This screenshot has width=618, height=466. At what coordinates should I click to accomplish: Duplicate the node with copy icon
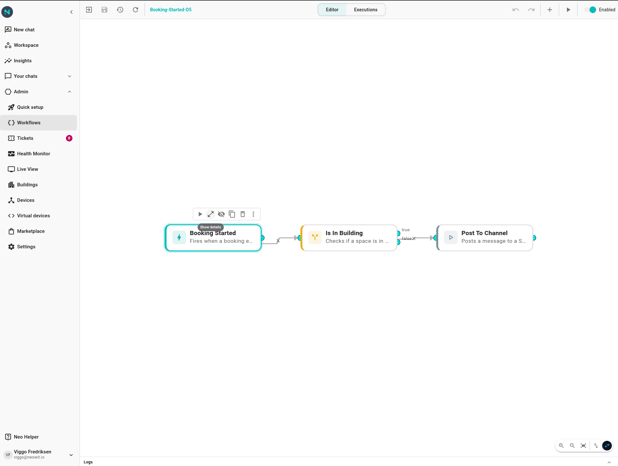[x=232, y=214]
